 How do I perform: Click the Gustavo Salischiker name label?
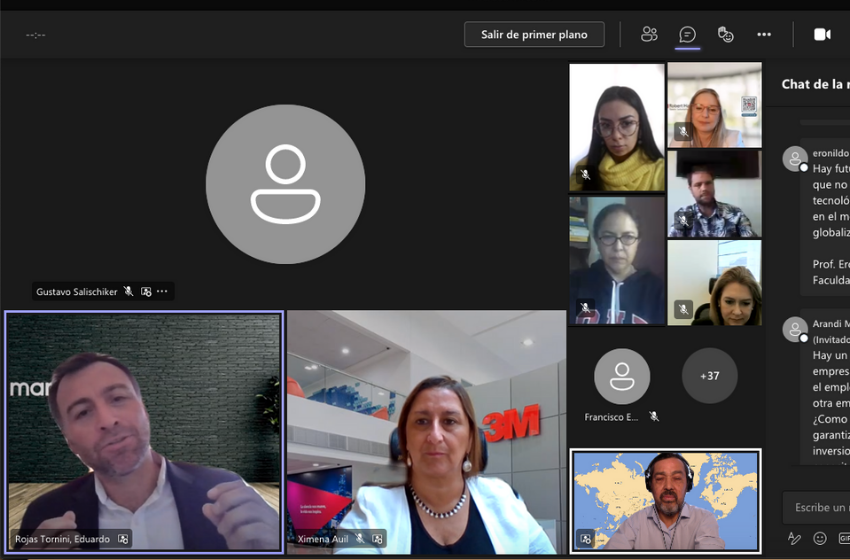click(x=76, y=292)
